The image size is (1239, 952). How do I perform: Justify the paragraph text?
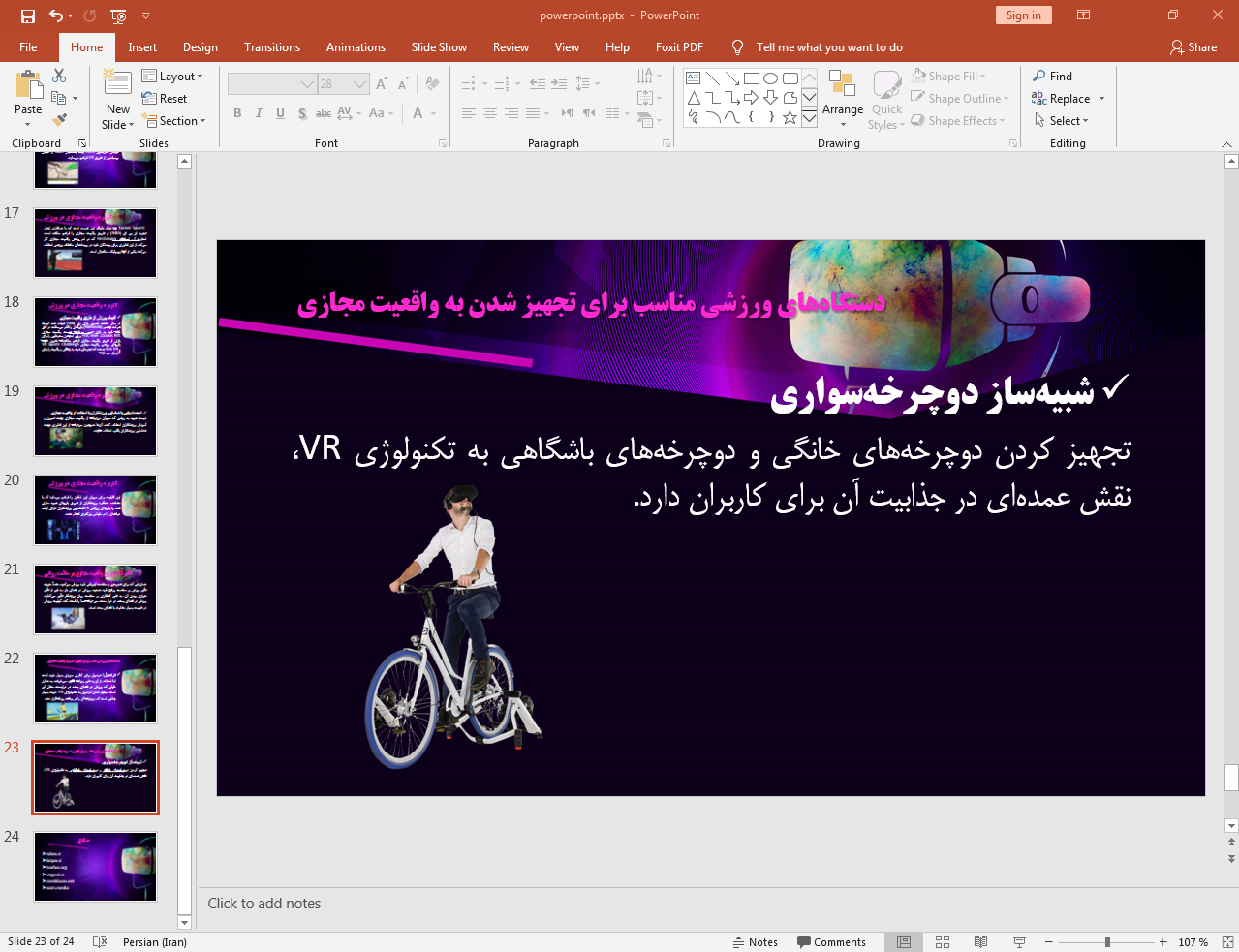pos(532,113)
